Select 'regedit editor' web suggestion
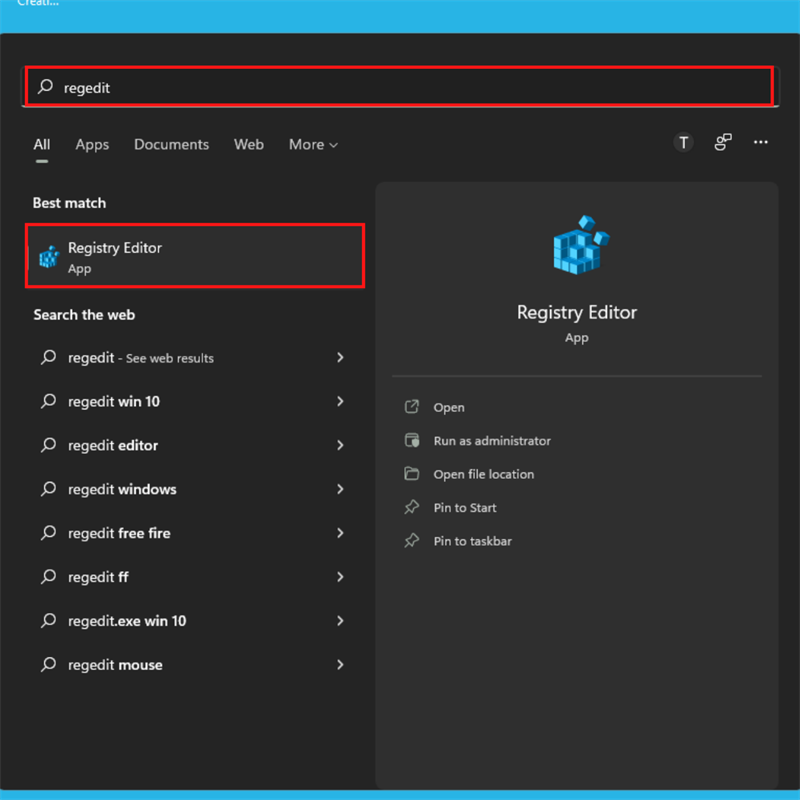The width and height of the screenshot is (800, 800). tap(195, 445)
